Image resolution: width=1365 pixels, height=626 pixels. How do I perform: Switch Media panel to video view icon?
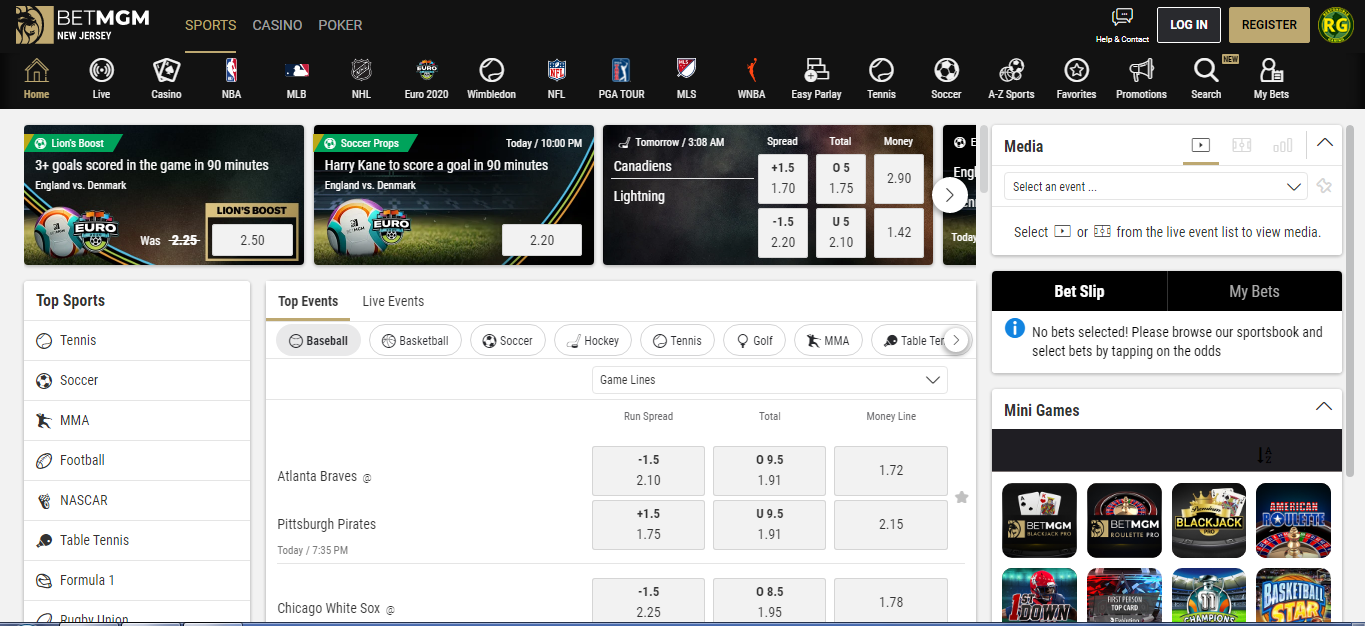(x=1200, y=146)
